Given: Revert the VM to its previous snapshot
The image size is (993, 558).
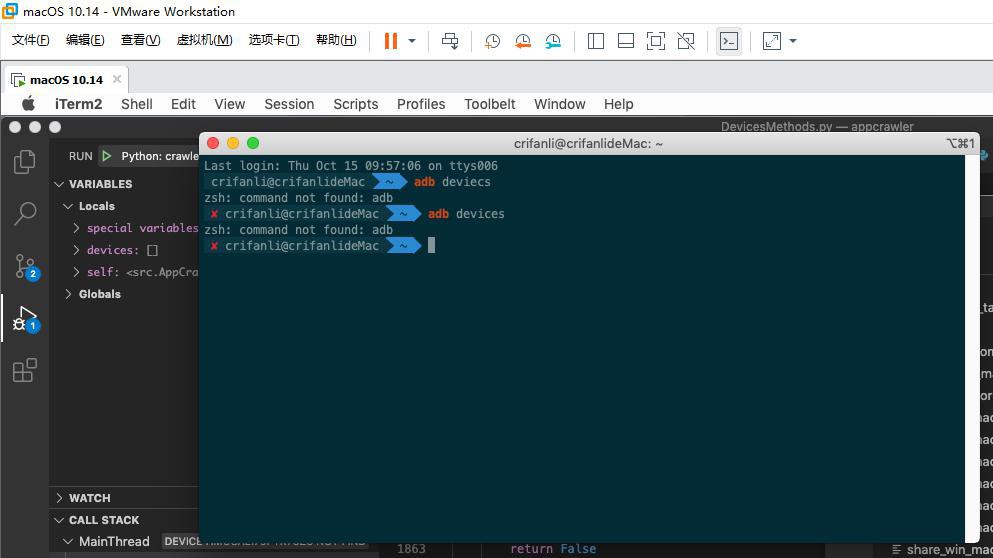Looking at the screenshot, I should [522, 41].
